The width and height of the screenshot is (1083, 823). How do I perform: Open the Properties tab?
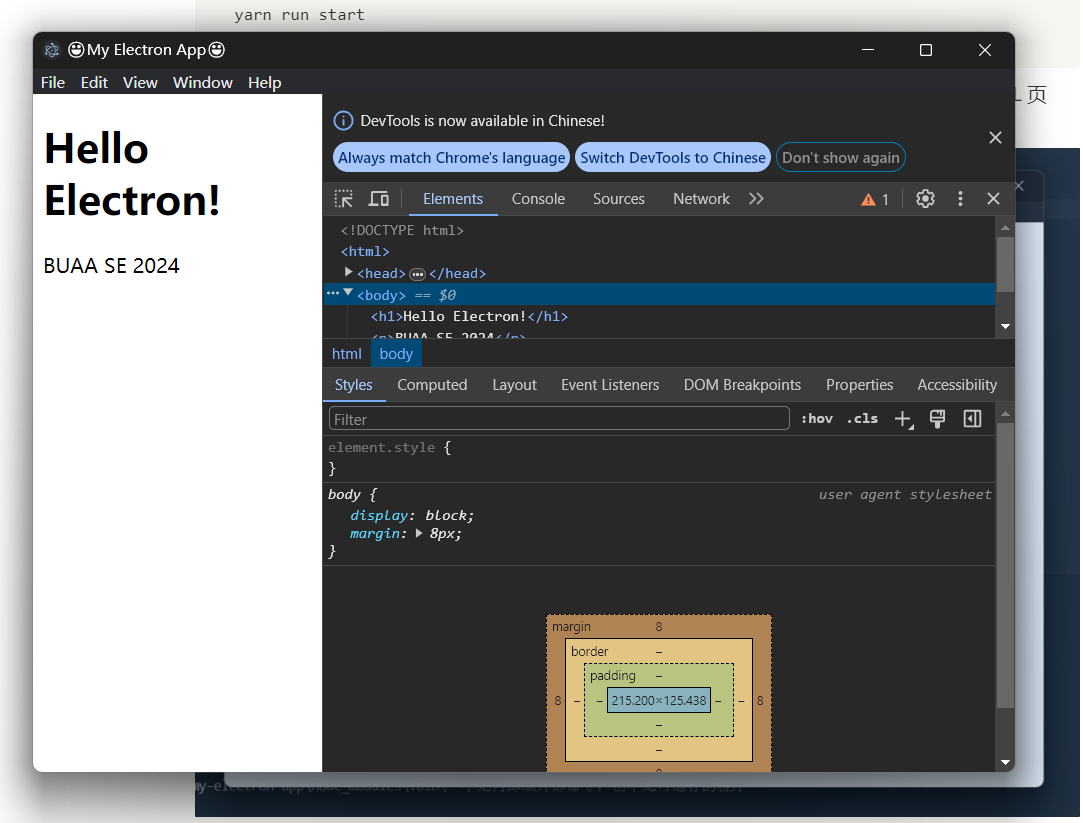[x=859, y=385]
